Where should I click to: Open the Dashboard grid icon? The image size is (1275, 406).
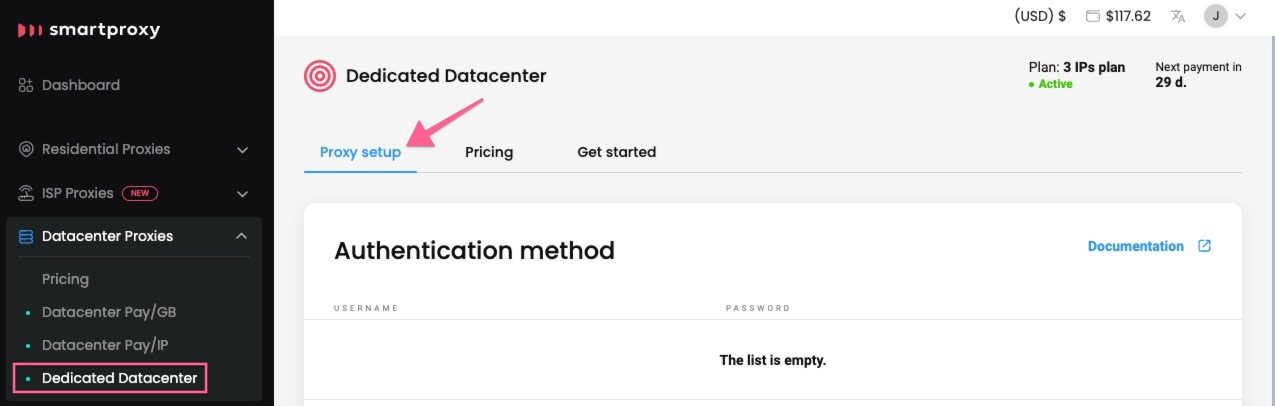click(27, 86)
